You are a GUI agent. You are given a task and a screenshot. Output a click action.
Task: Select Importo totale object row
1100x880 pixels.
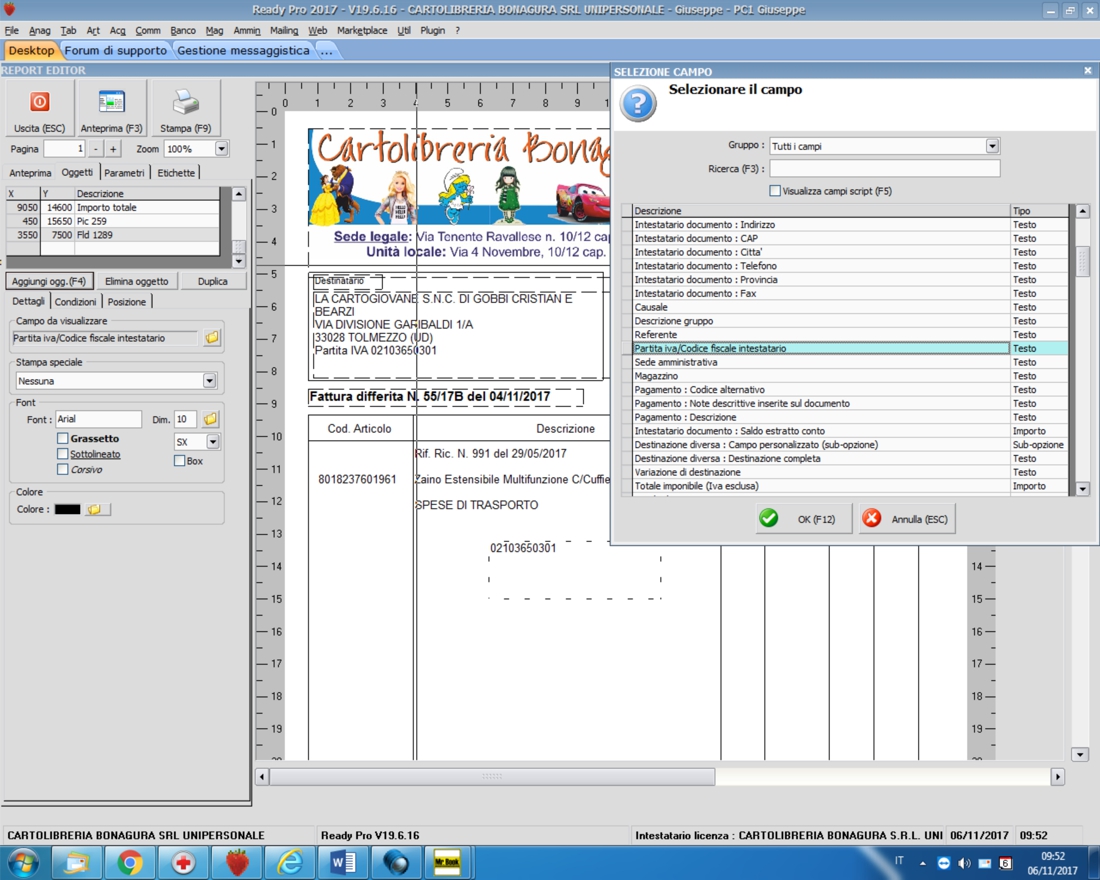click(113, 208)
